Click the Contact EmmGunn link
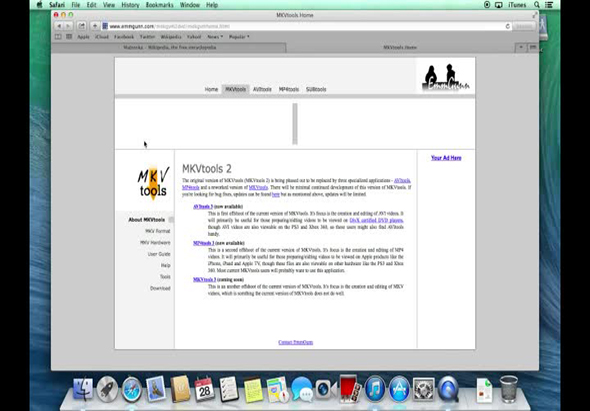The image size is (590, 411). [295, 342]
